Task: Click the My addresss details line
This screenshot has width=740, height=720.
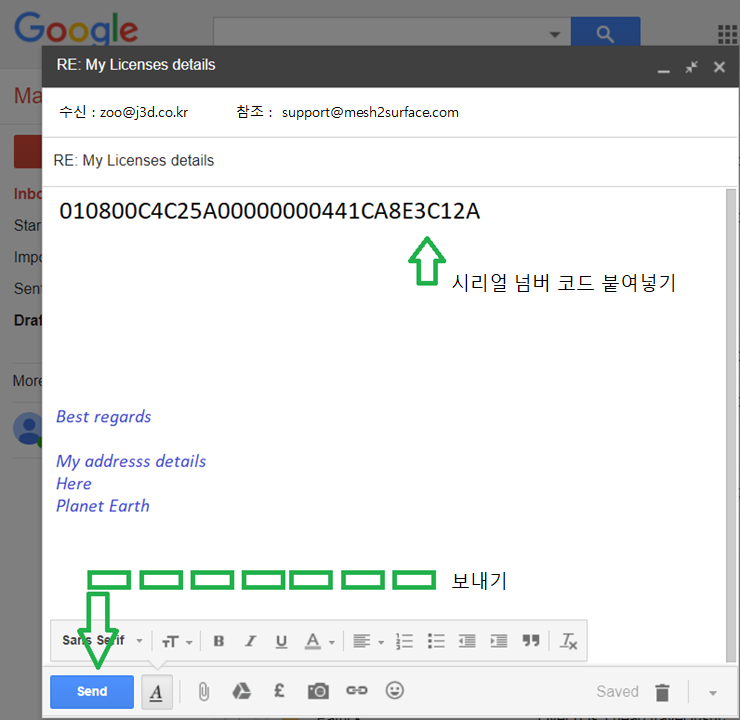Action: tap(131, 461)
